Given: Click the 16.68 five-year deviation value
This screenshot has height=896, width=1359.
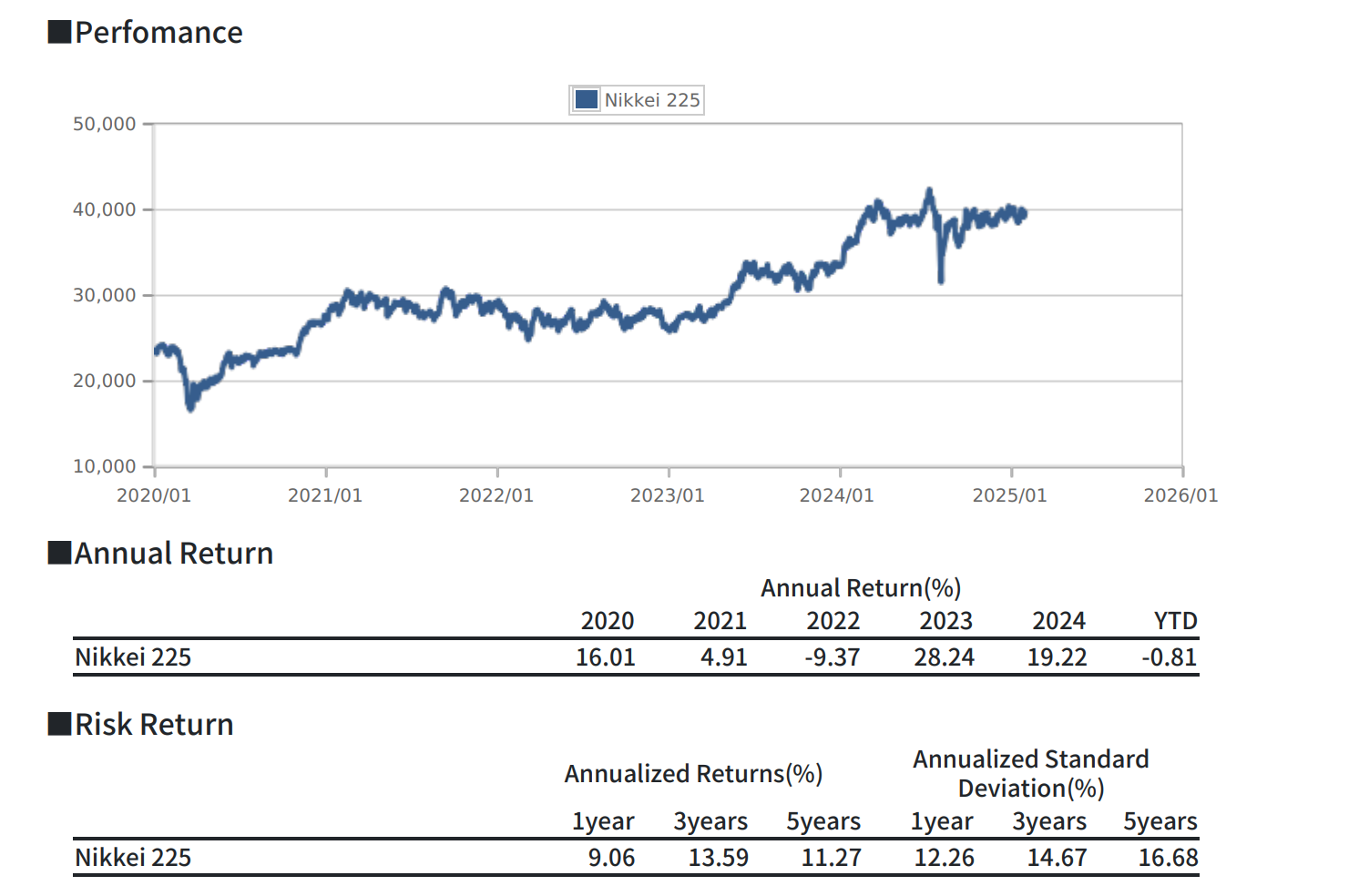Looking at the screenshot, I should (1169, 858).
